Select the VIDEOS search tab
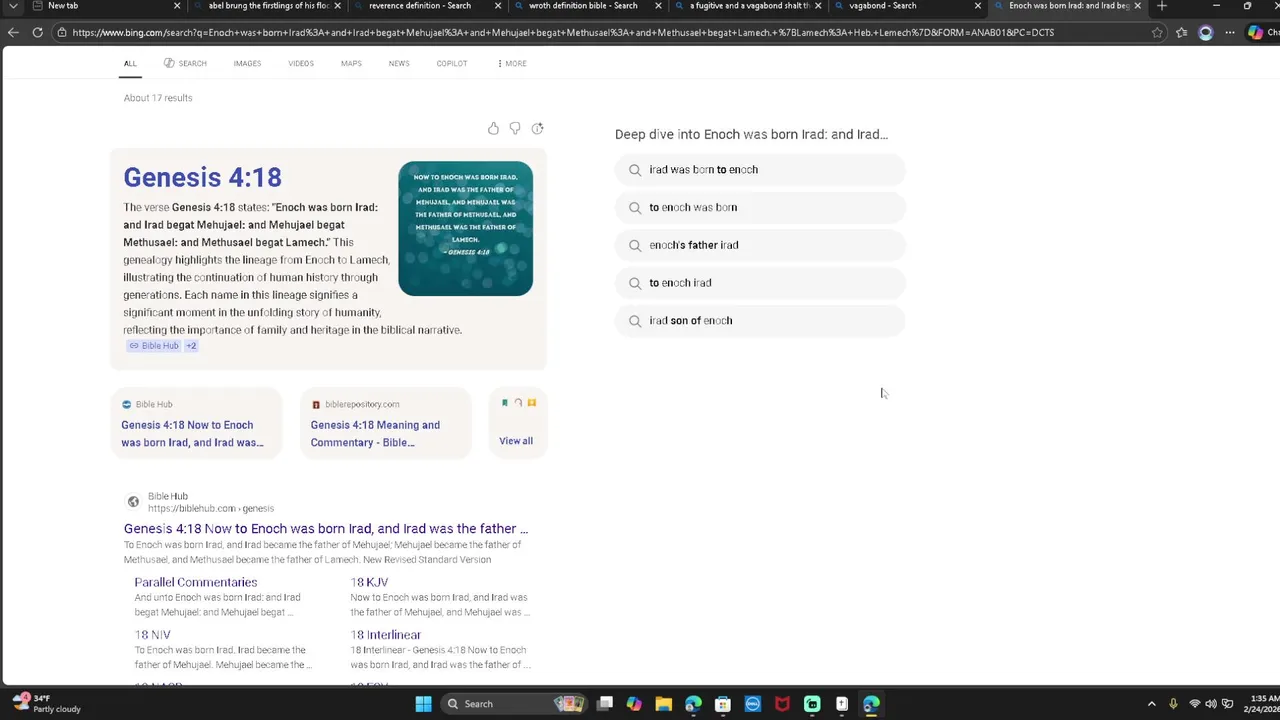The height and width of the screenshot is (720, 1280). coord(301,63)
